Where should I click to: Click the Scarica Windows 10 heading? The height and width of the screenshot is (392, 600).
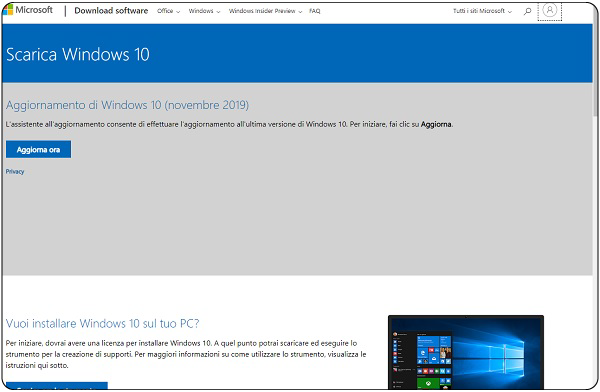pos(78,54)
